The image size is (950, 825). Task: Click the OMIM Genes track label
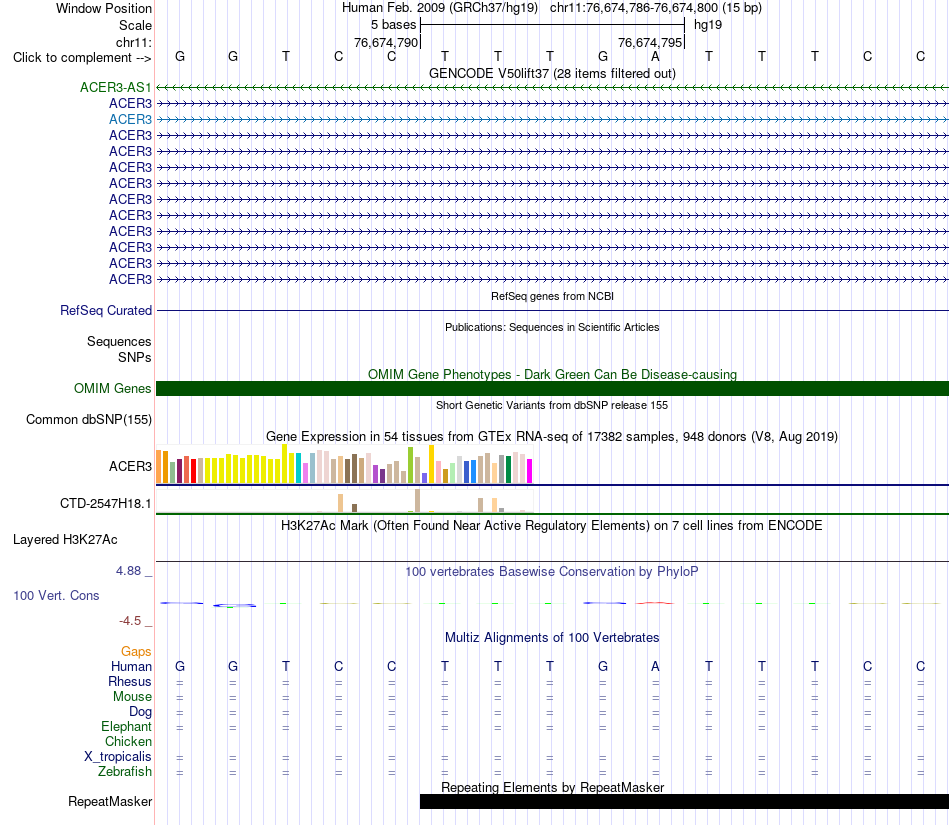[x=113, y=388]
